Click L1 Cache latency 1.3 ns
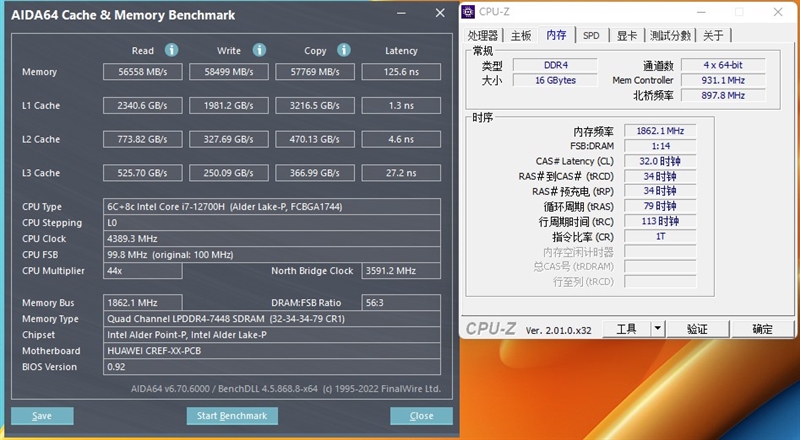 tap(401, 106)
